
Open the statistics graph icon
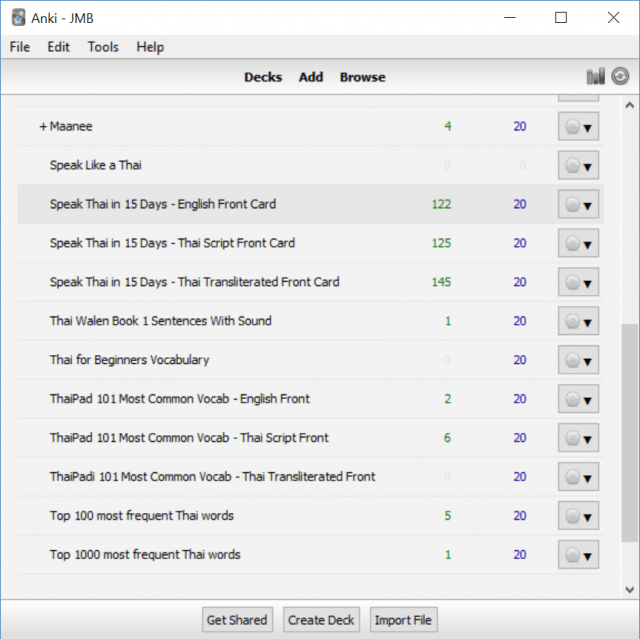pos(595,76)
